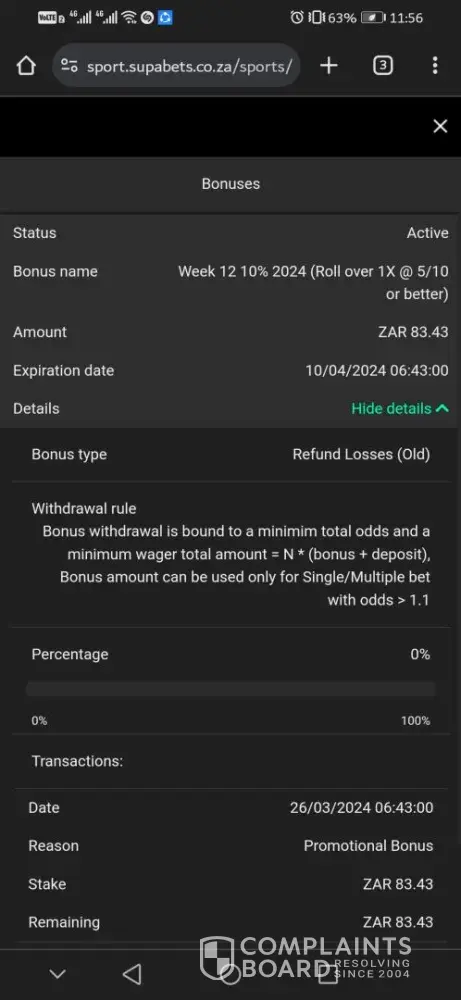
Task: Collapse bonus info via Hide details
Action: click(391, 408)
